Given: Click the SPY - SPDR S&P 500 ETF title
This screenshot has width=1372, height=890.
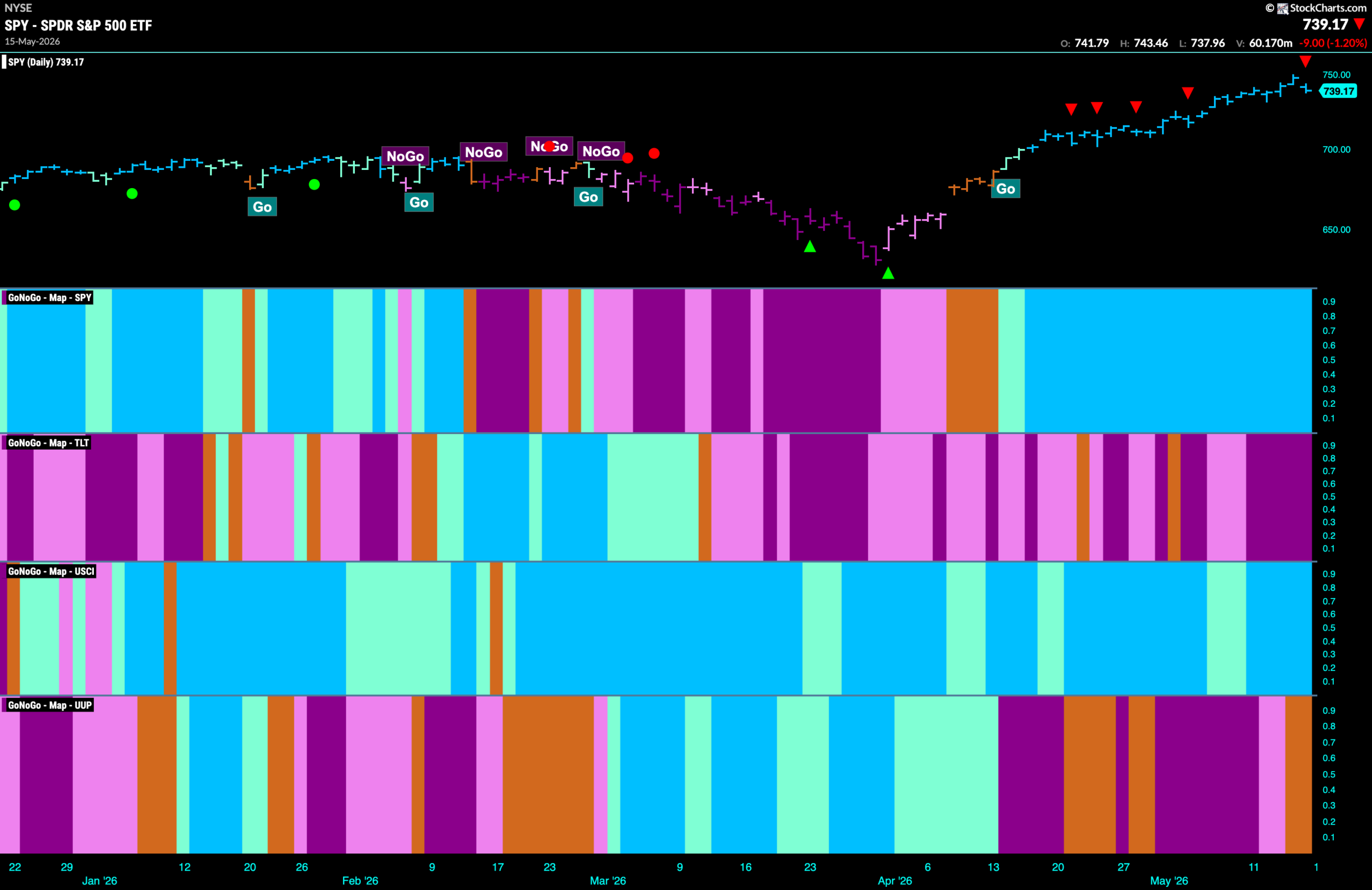Looking at the screenshot, I should pos(78,25).
